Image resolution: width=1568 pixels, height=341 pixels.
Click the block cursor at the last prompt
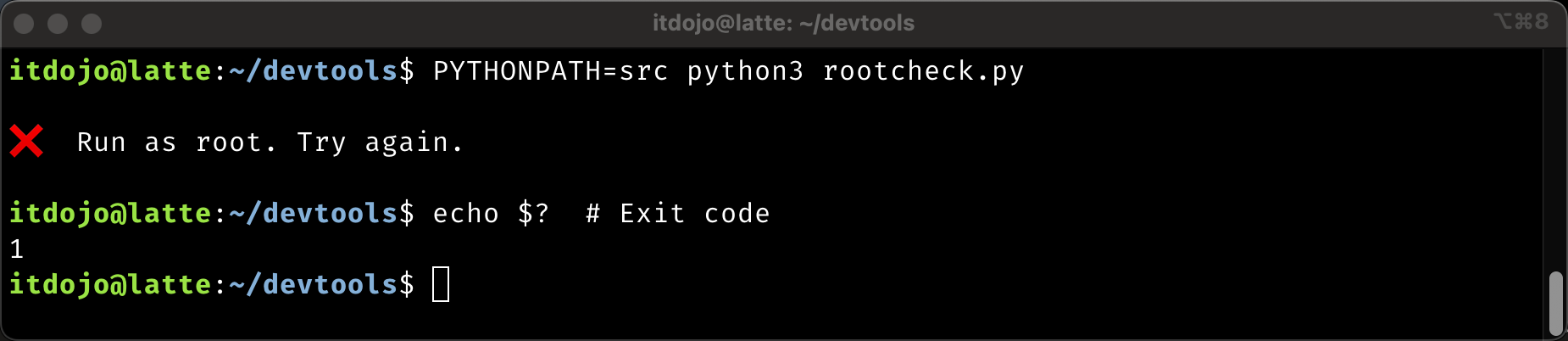[x=441, y=284]
